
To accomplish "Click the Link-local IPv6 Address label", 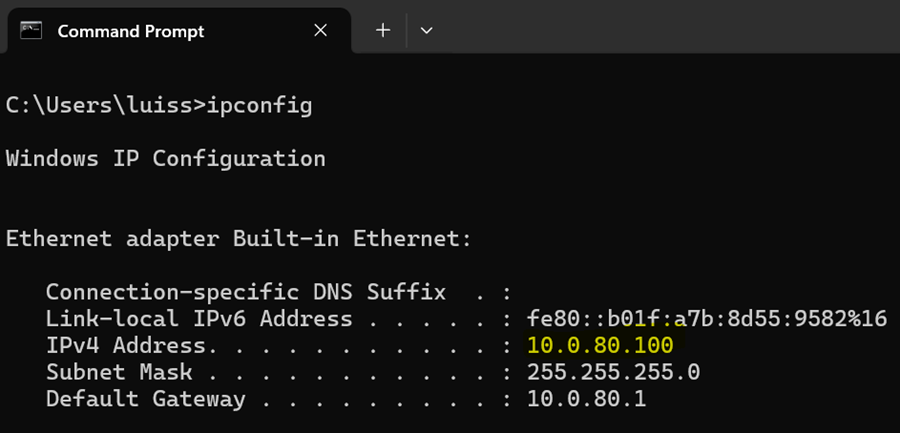I will (x=199, y=319).
